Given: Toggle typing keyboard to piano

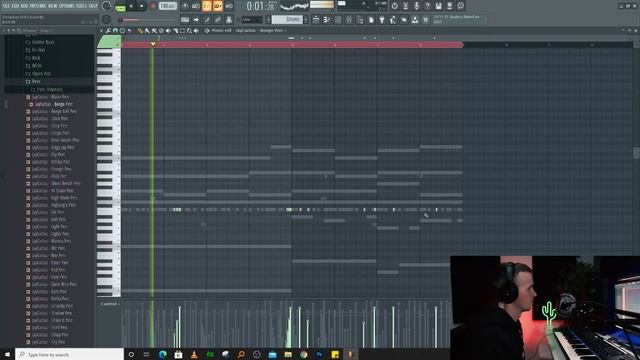Looking at the screenshot, I should pos(185,20).
